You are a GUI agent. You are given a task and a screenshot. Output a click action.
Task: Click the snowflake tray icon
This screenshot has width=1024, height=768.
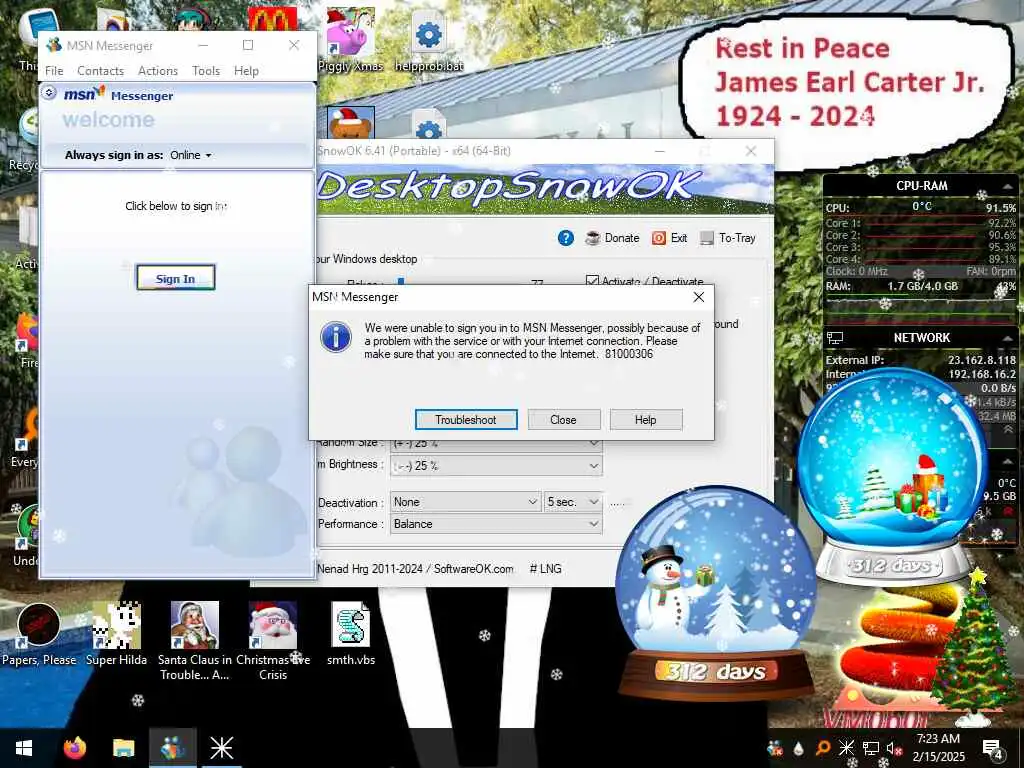pos(846,748)
